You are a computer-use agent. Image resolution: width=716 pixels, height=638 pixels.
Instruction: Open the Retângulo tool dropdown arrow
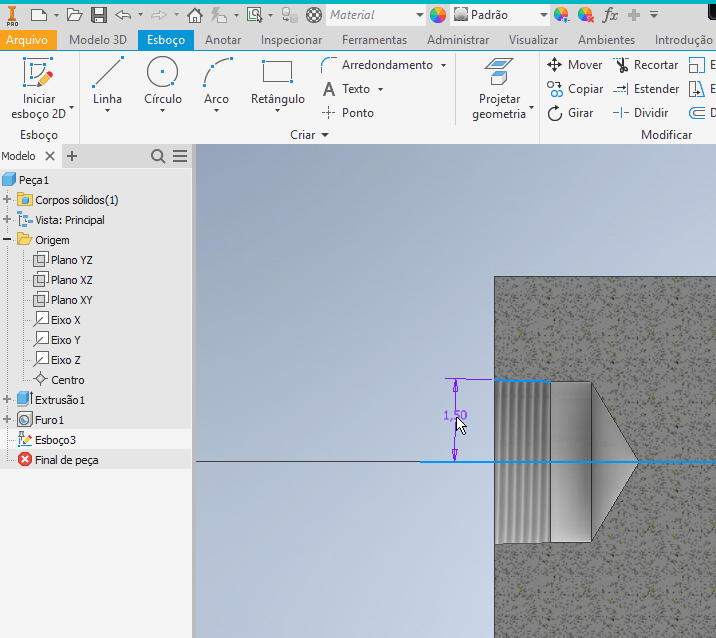pos(277,111)
